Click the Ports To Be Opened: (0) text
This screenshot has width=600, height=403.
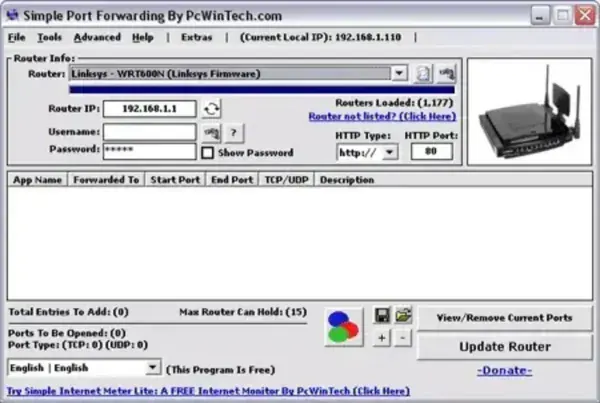point(67,333)
